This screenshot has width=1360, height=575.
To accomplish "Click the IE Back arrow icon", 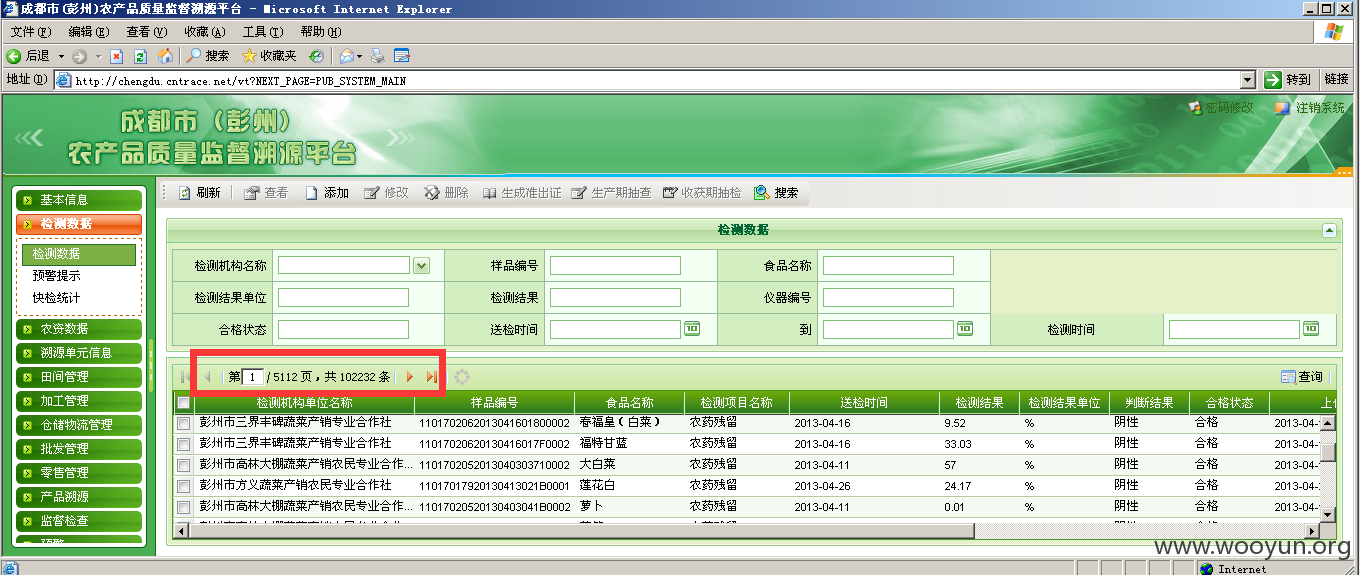I will (x=14, y=56).
